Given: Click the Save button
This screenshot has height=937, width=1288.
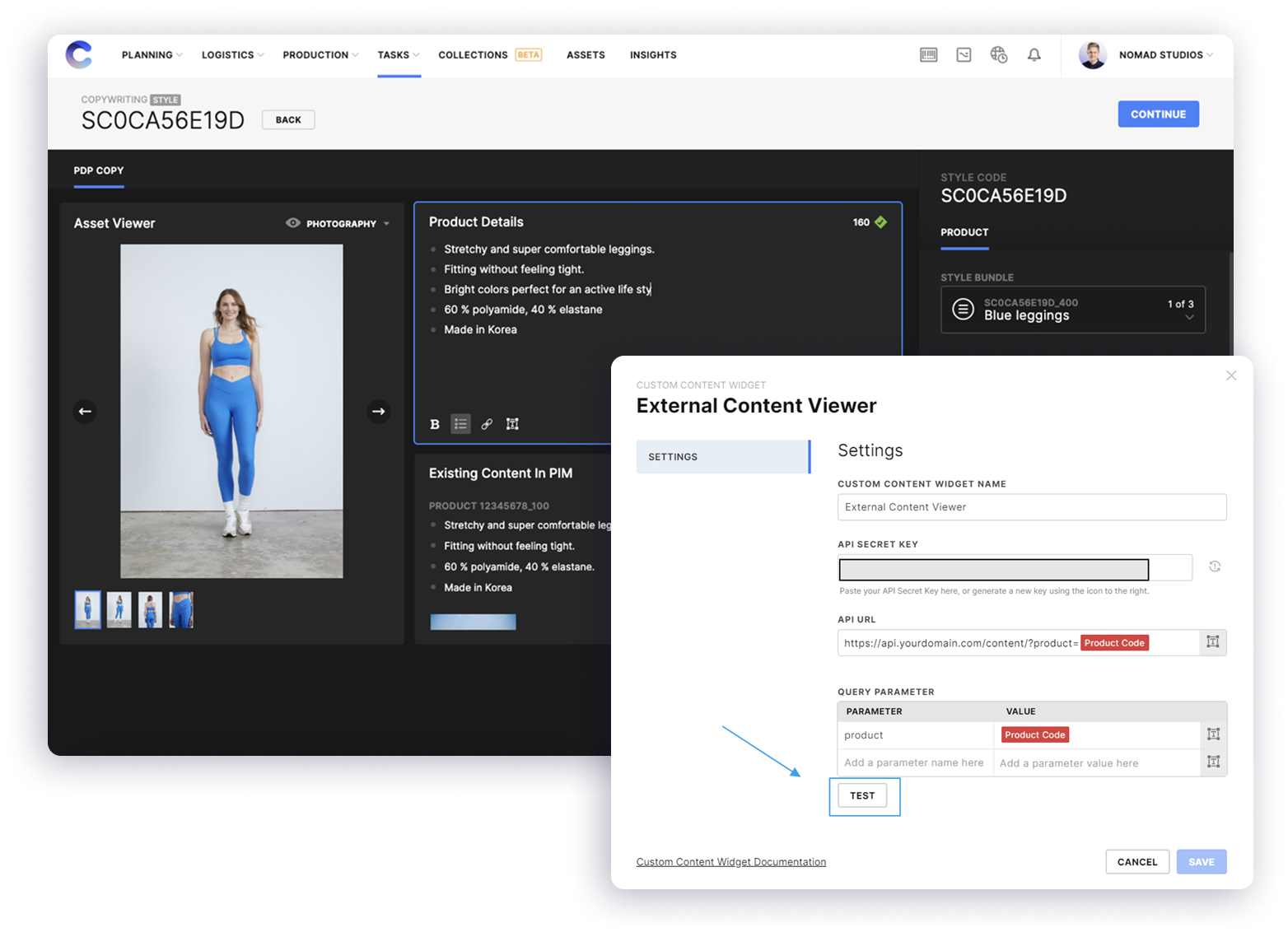Looking at the screenshot, I should click(1202, 862).
